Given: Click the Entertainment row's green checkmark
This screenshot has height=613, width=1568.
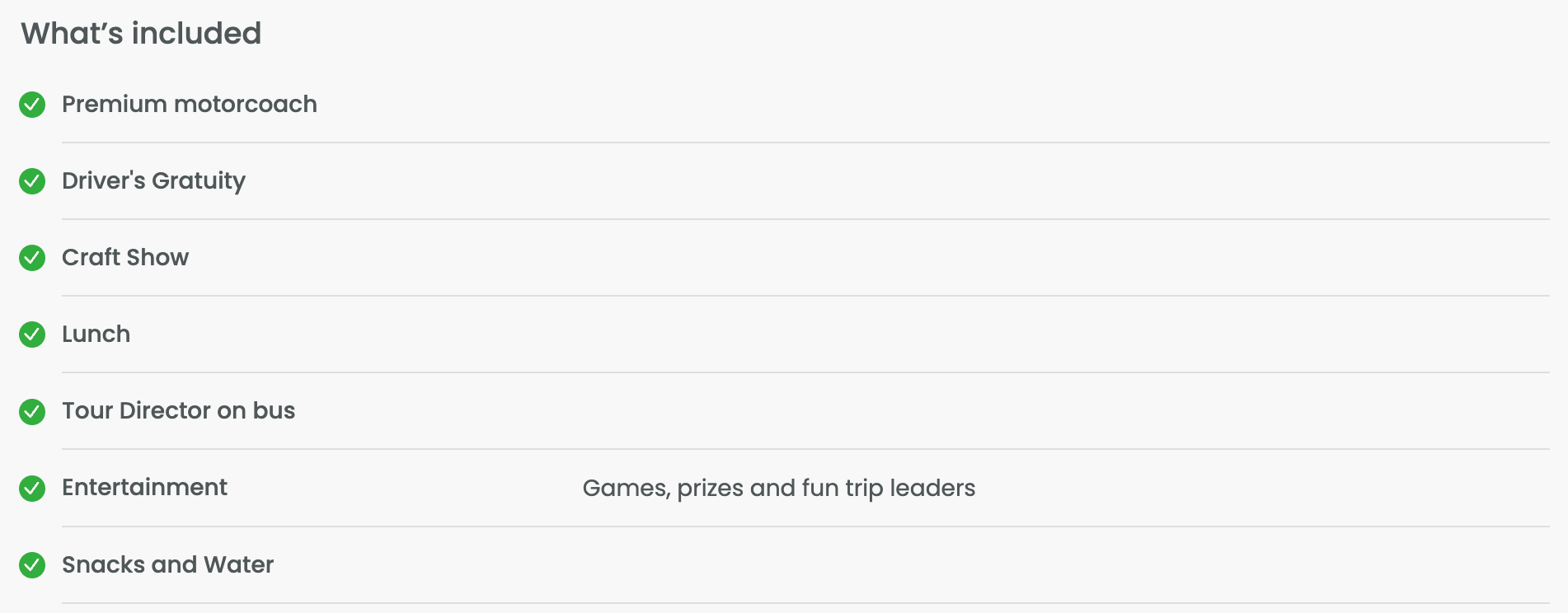Looking at the screenshot, I should tap(32, 488).
